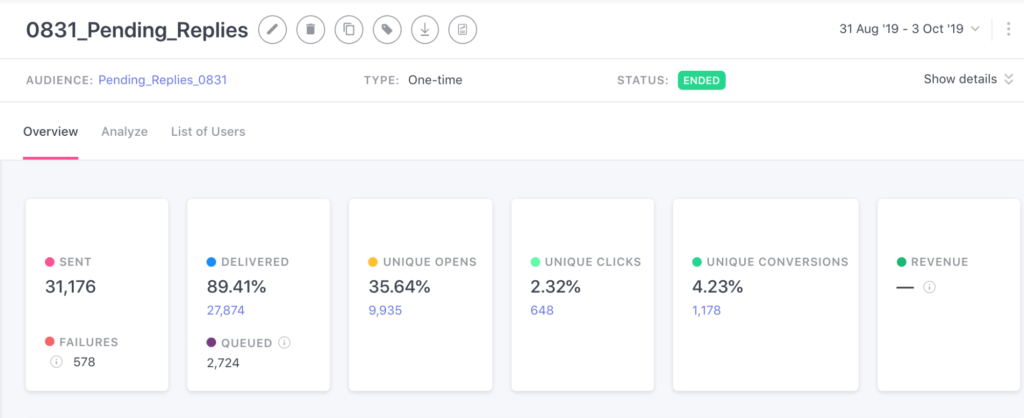
Task: Delete campaign using the trash icon
Action: (x=310, y=30)
